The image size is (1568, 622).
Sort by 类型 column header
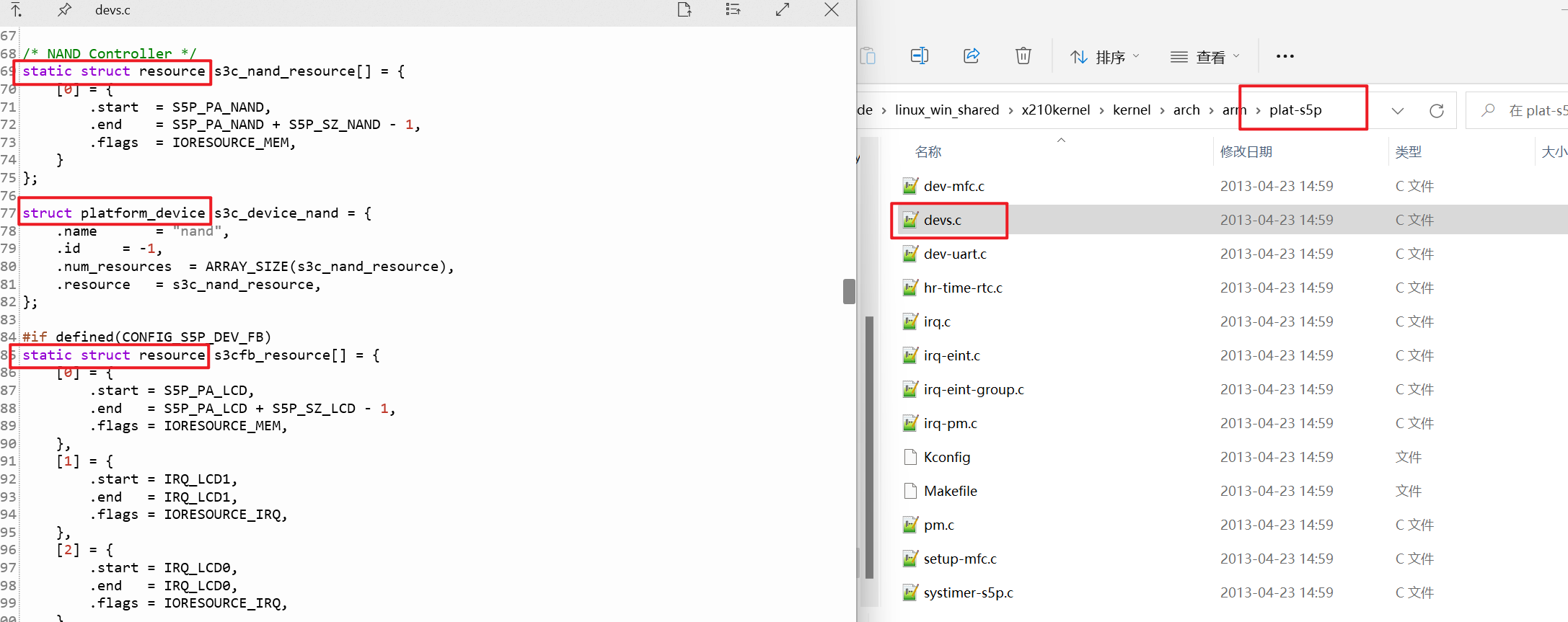coord(1408,152)
